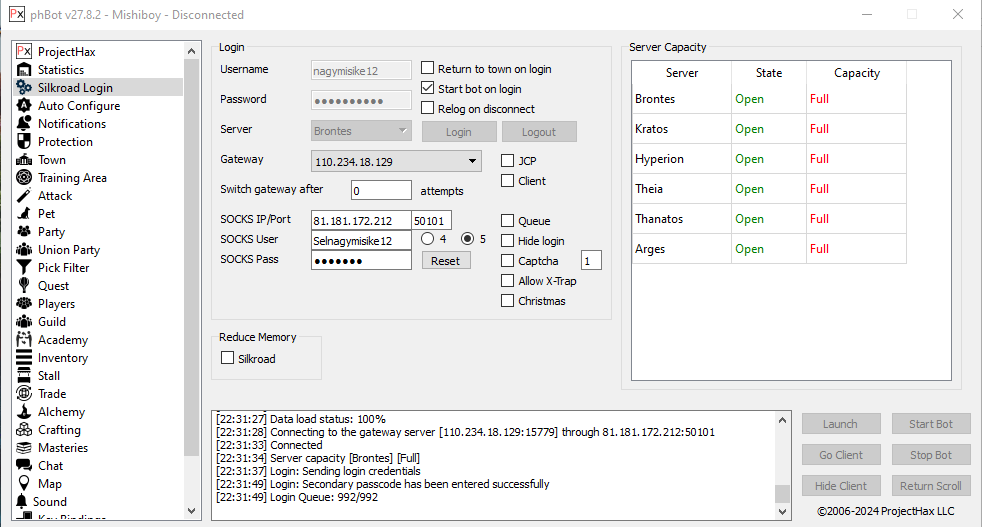Open the Notifications bell icon
The image size is (982, 527).
[24, 124]
